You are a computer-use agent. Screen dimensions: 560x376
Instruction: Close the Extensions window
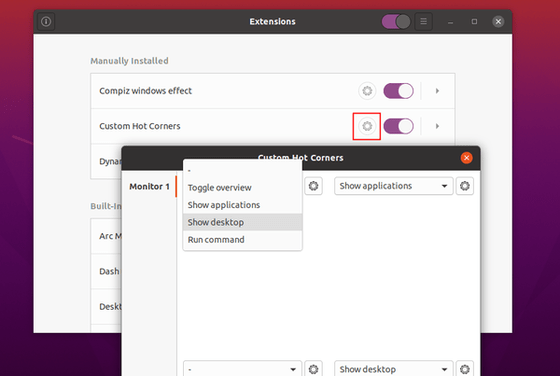(498, 21)
